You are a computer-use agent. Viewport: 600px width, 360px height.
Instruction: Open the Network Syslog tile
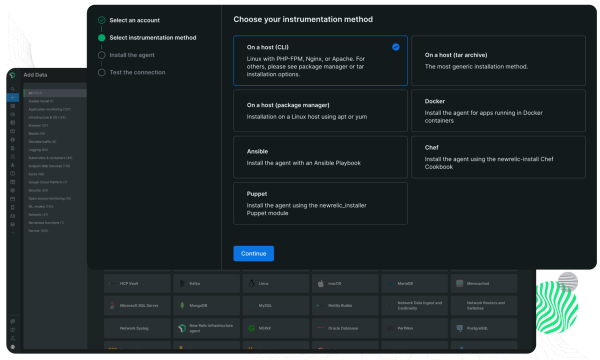click(x=137, y=328)
